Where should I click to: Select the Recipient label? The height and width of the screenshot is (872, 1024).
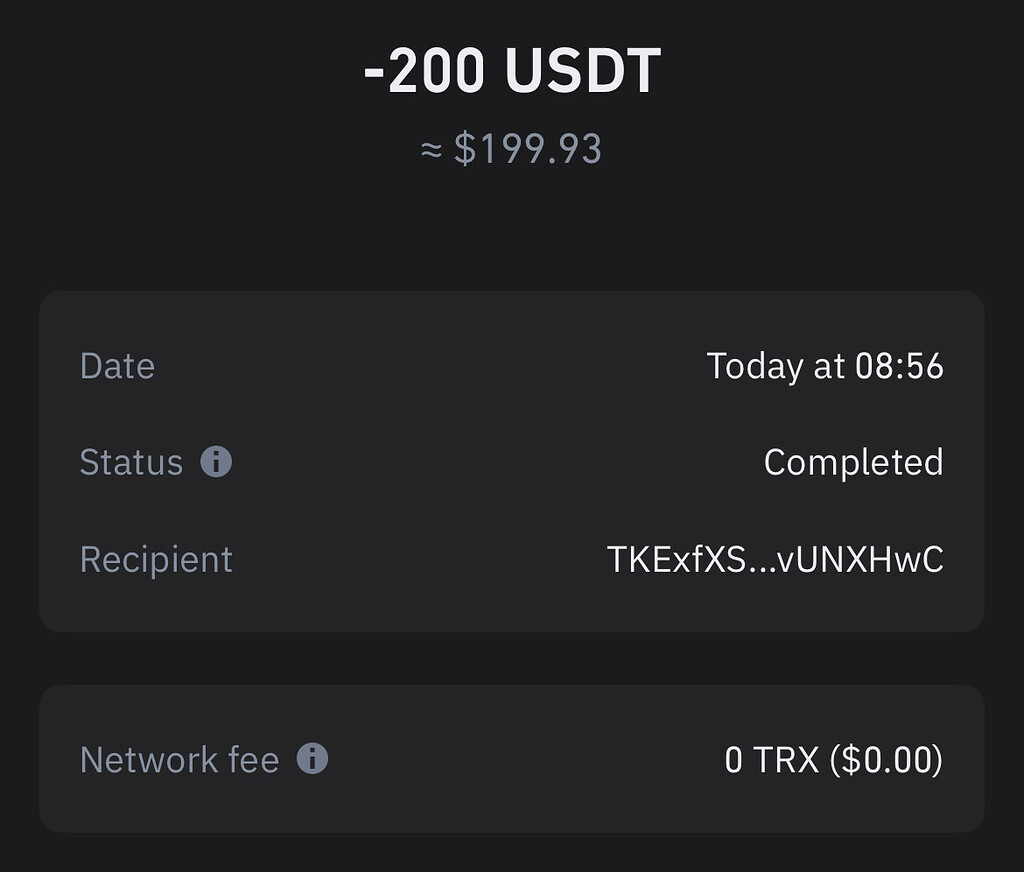[x=155, y=560]
